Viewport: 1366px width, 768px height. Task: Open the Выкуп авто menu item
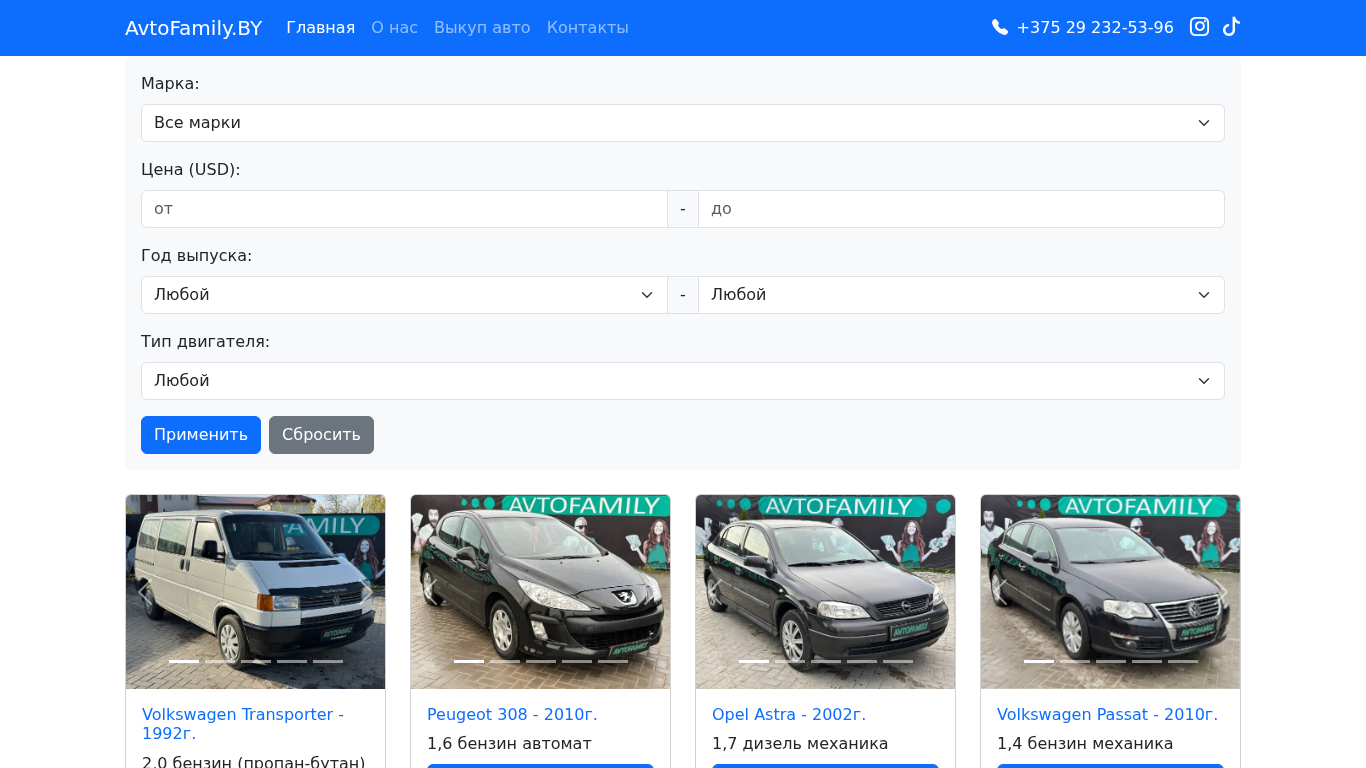(482, 28)
